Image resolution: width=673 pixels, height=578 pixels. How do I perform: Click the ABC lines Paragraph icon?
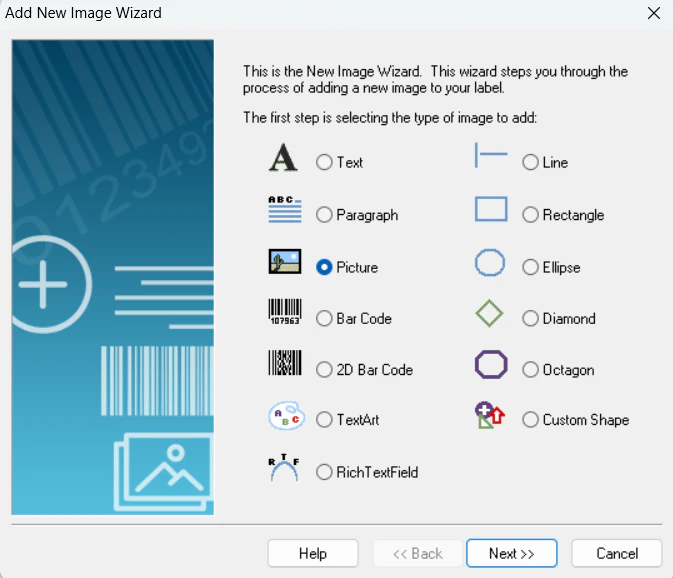[285, 209]
